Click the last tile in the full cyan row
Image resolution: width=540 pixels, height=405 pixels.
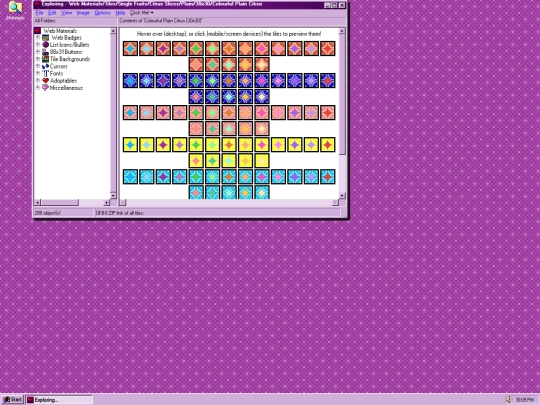328,177
